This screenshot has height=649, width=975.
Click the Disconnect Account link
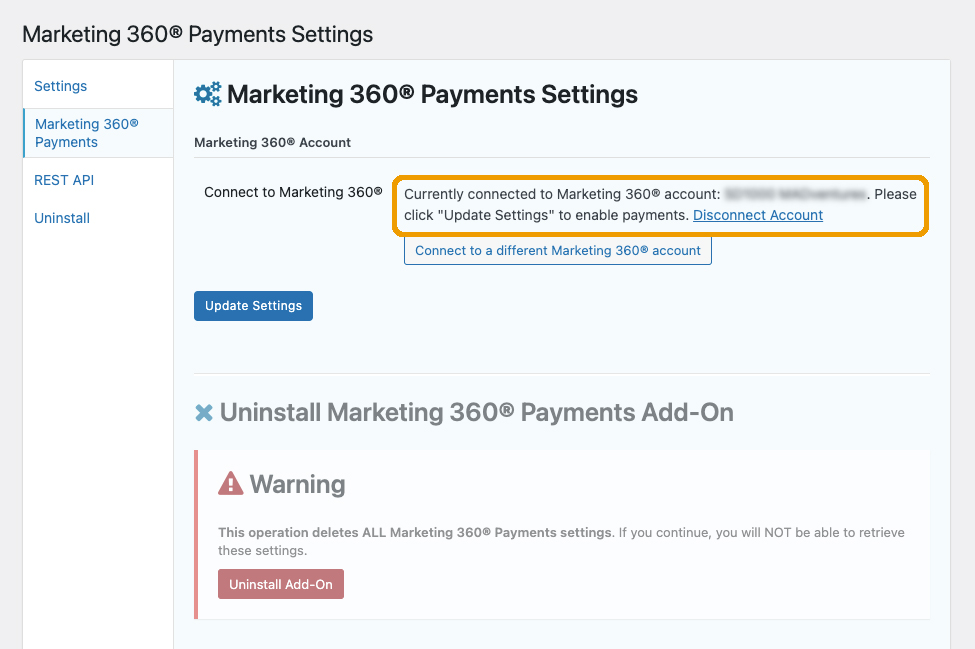pyautogui.click(x=757, y=215)
